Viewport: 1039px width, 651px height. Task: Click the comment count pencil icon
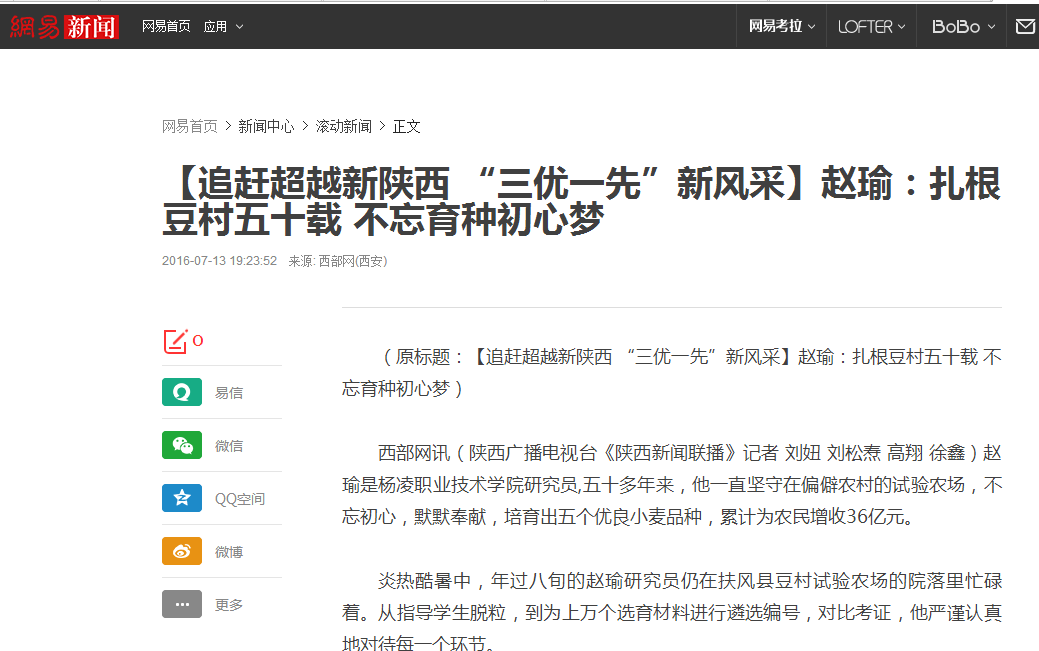click(x=175, y=341)
